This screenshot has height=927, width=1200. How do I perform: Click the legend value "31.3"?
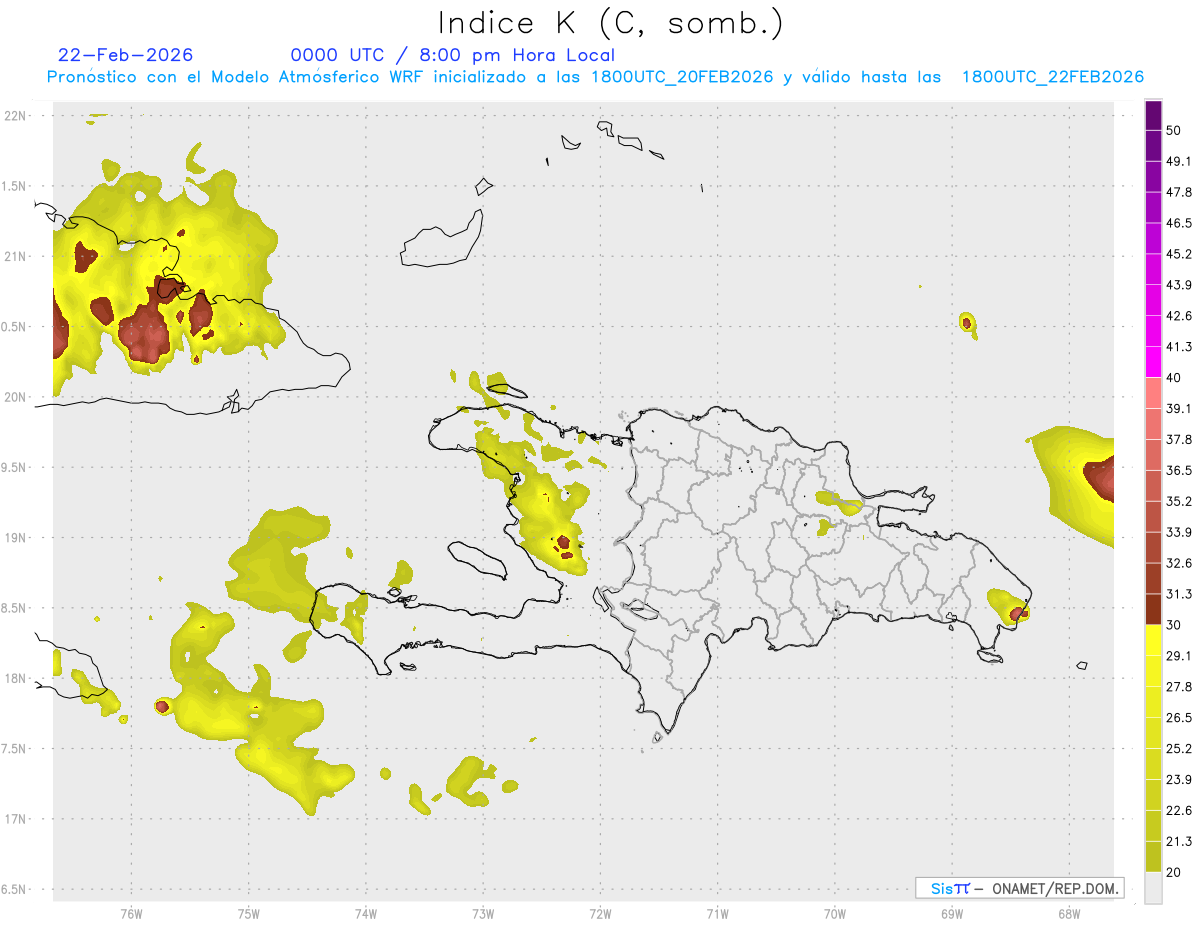[1180, 594]
